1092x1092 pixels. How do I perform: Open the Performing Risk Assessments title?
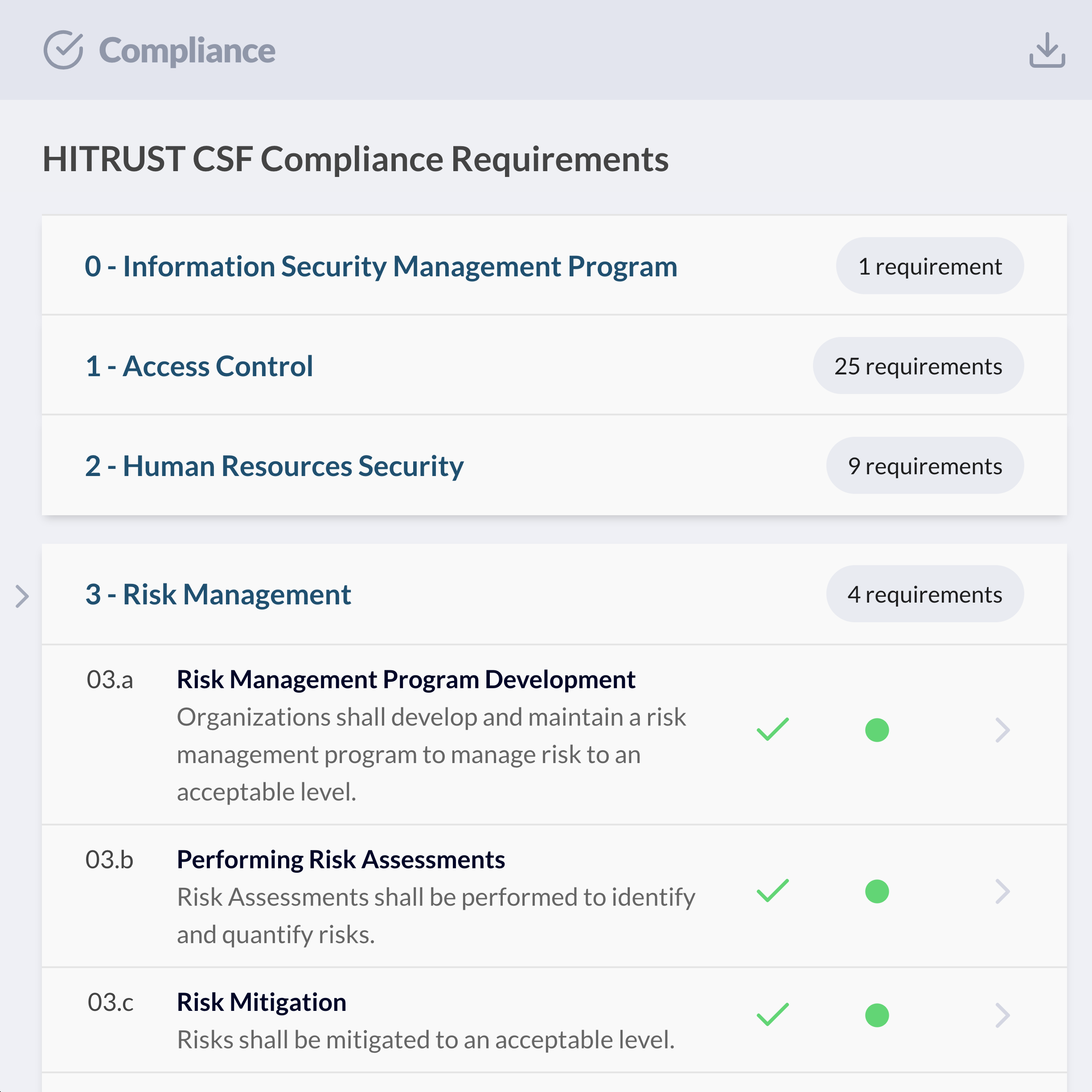tap(340, 860)
